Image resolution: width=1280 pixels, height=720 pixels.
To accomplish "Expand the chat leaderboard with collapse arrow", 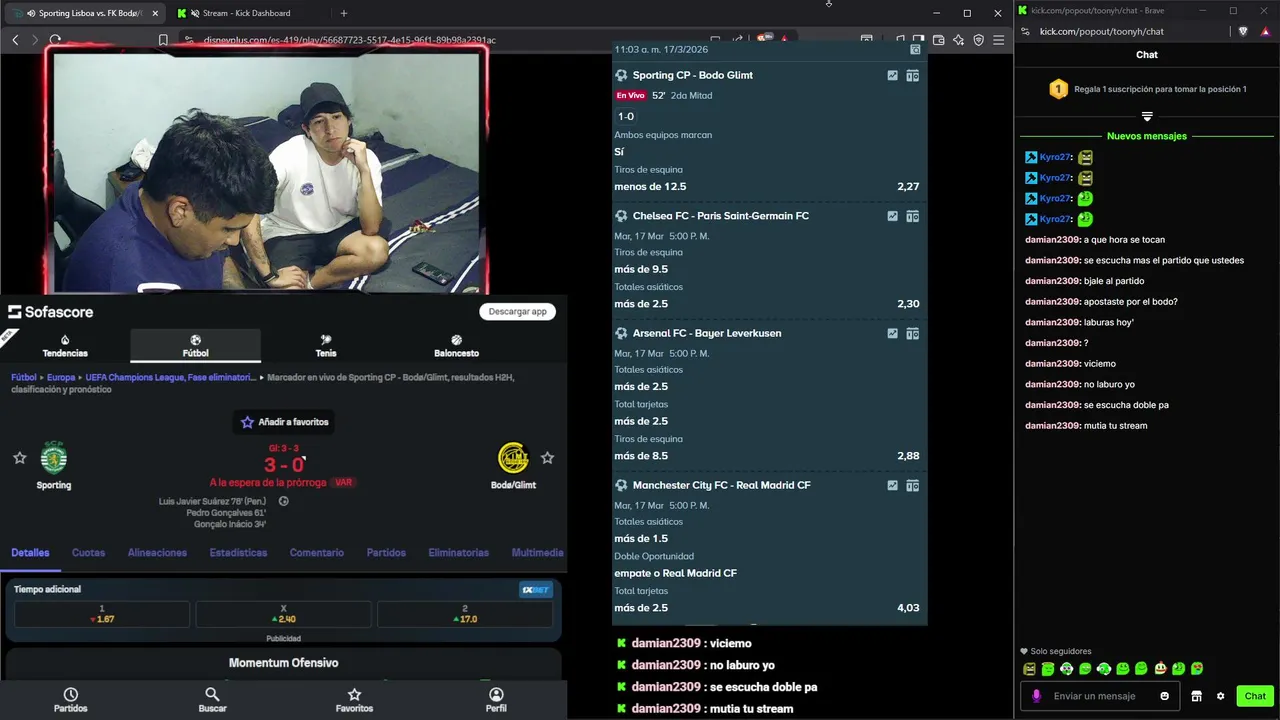I will point(1147,116).
